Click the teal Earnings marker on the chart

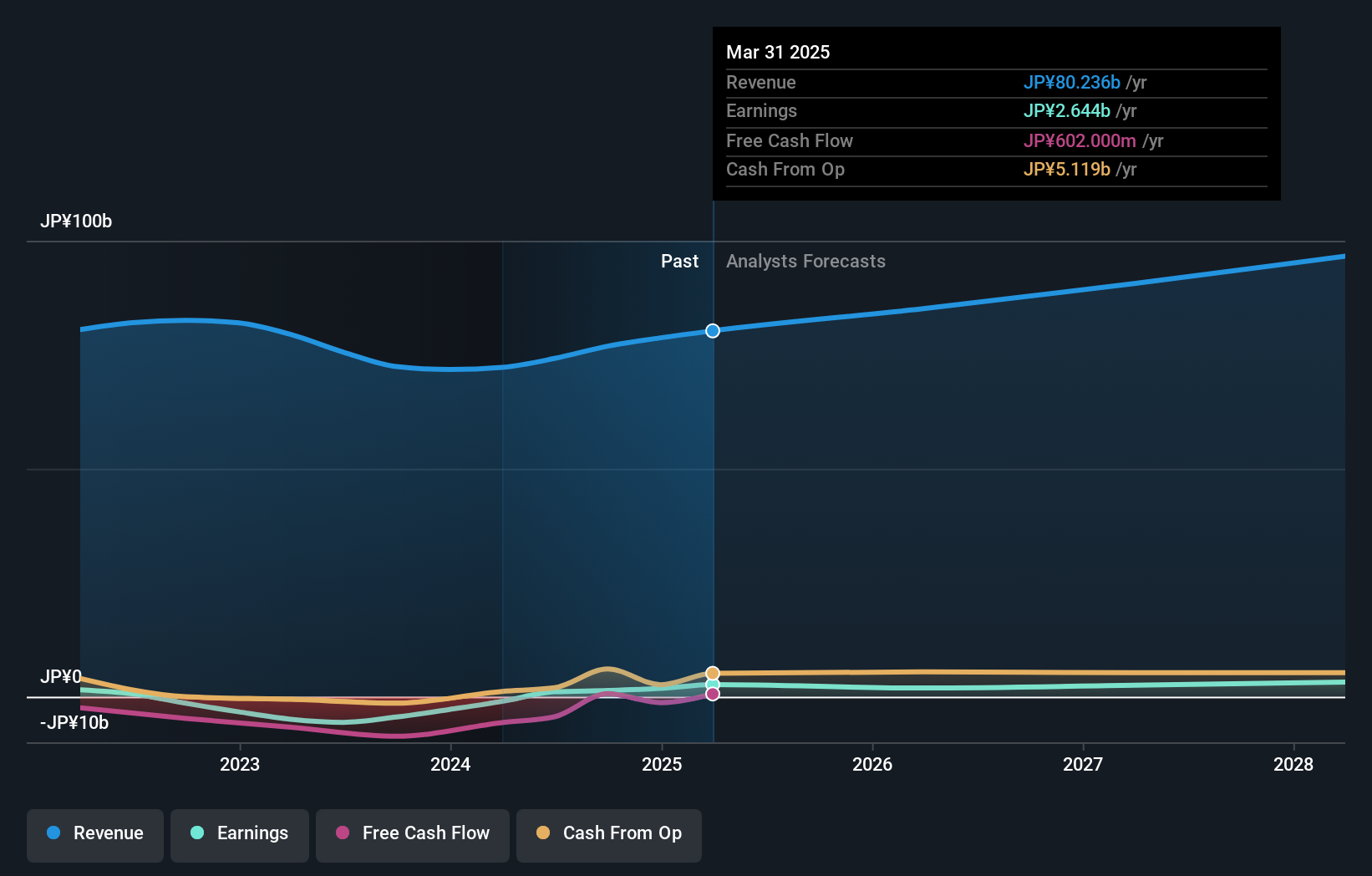[713, 685]
